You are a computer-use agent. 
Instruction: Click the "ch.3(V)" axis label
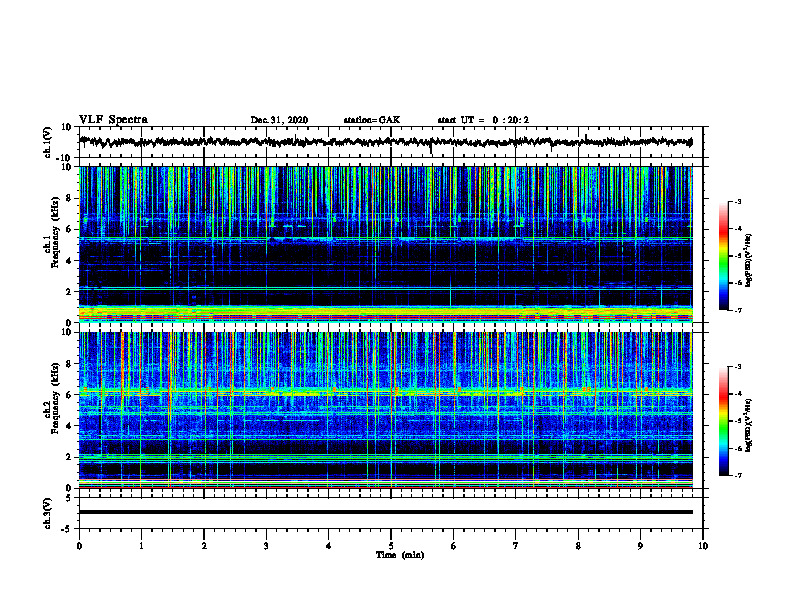click(48, 513)
